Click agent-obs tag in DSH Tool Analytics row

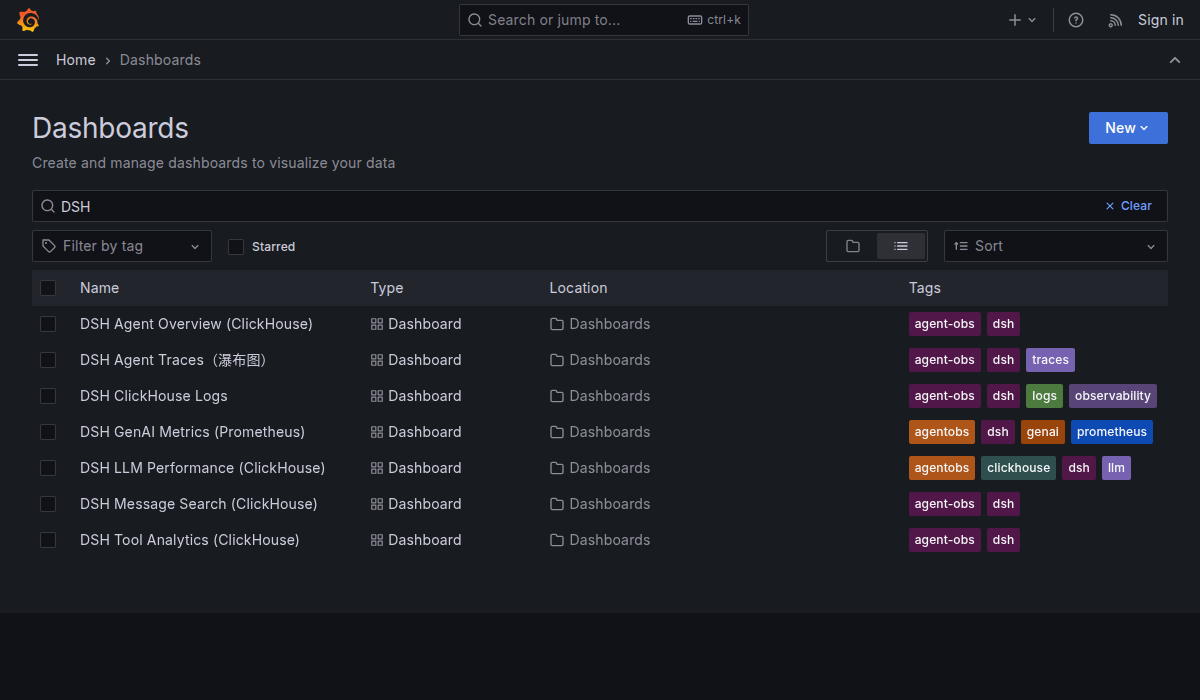[x=945, y=540]
